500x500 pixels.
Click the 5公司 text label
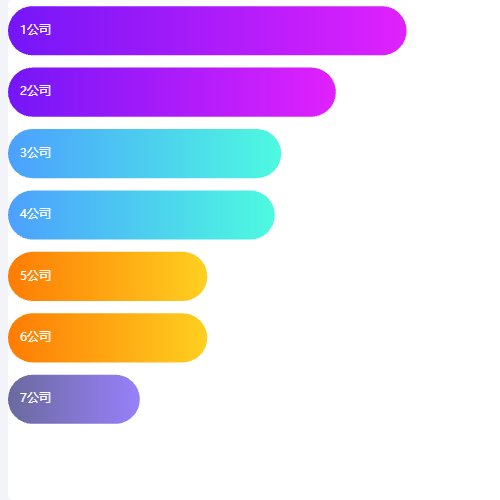[x=35, y=276]
